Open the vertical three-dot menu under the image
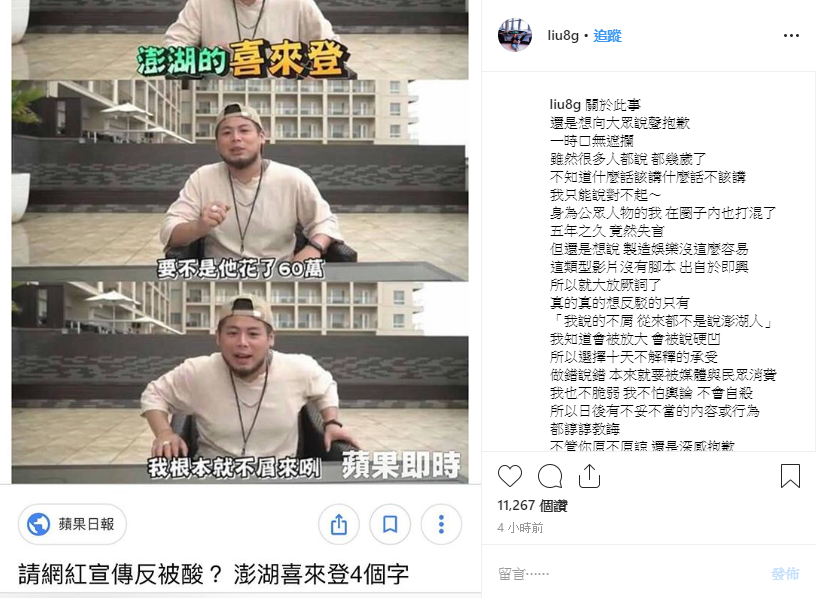 [441, 524]
